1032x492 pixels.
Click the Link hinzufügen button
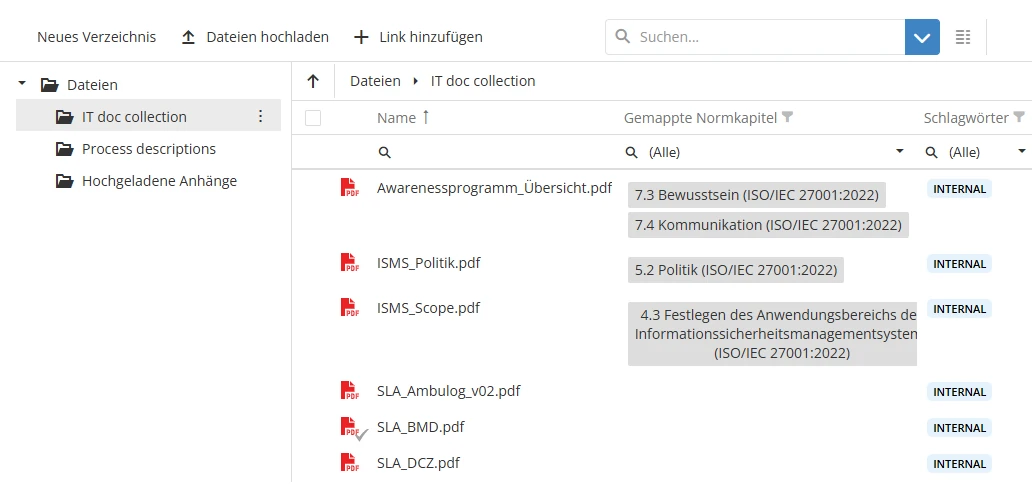pos(418,37)
